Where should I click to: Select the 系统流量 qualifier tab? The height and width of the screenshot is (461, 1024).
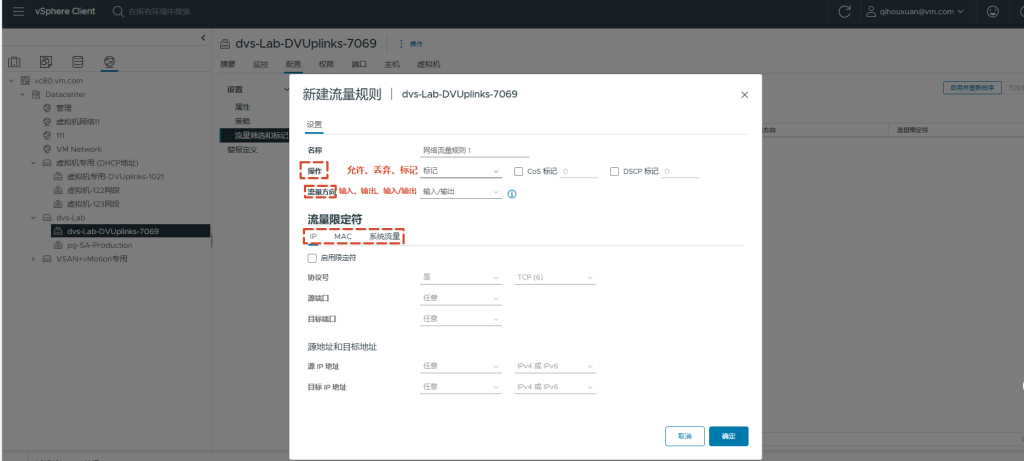385,236
